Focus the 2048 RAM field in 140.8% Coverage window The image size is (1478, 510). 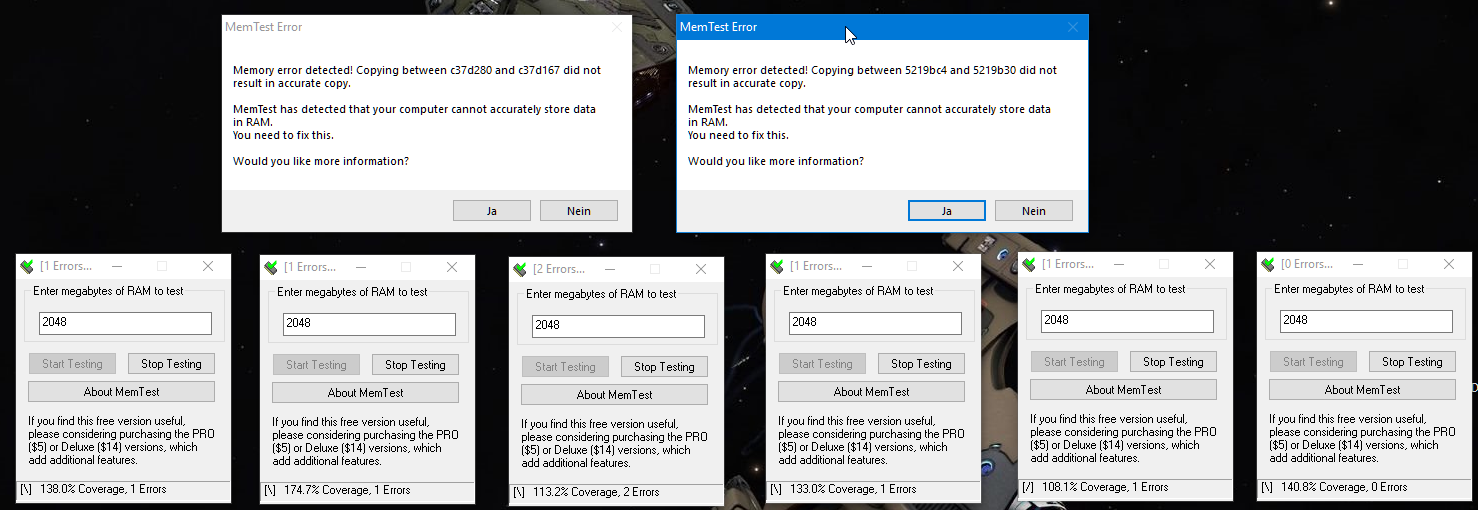[x=1366, y=321]
